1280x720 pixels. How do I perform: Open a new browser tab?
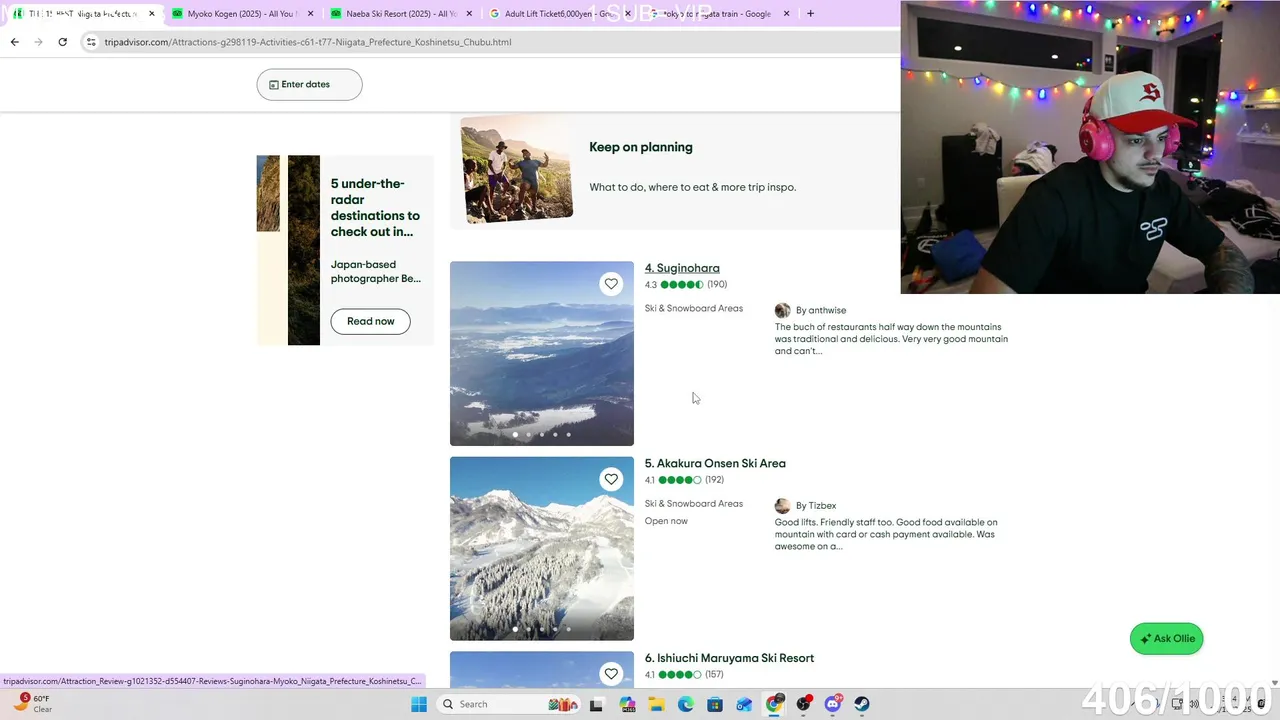[x=810, y=14]
